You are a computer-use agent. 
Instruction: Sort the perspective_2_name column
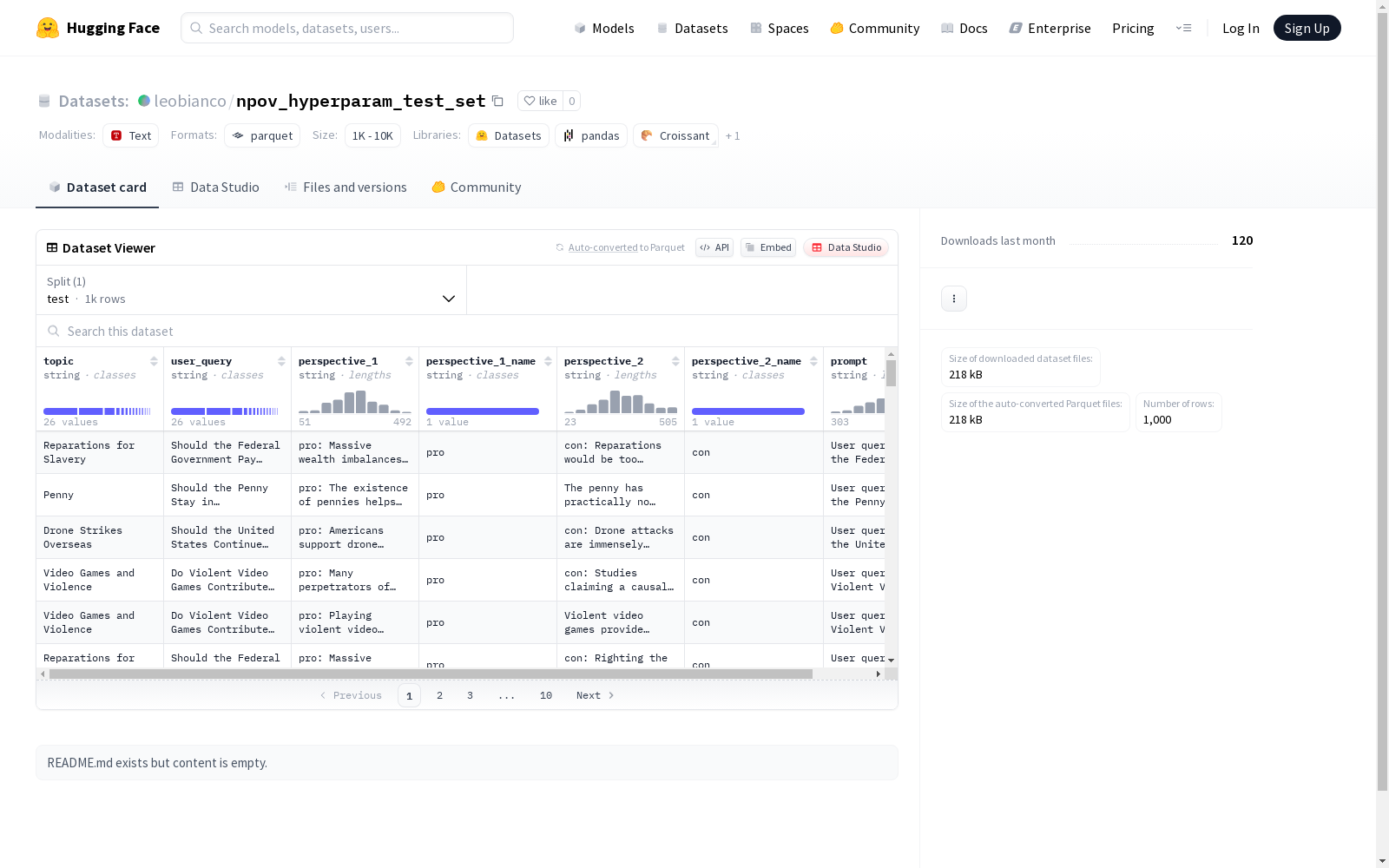pyautogui.click(x=813, y=361)
